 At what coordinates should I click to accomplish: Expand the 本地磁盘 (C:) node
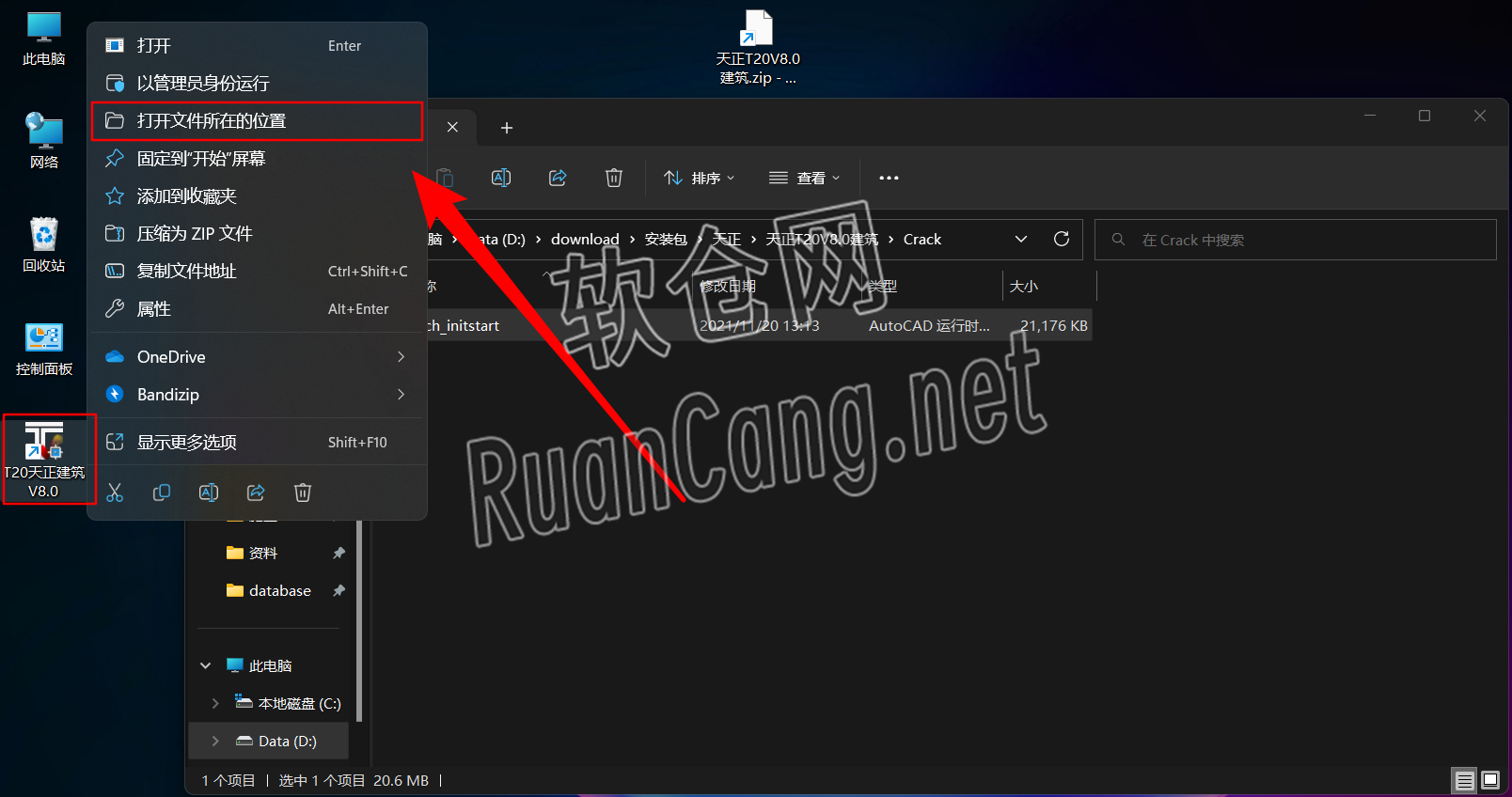(215, 703)
